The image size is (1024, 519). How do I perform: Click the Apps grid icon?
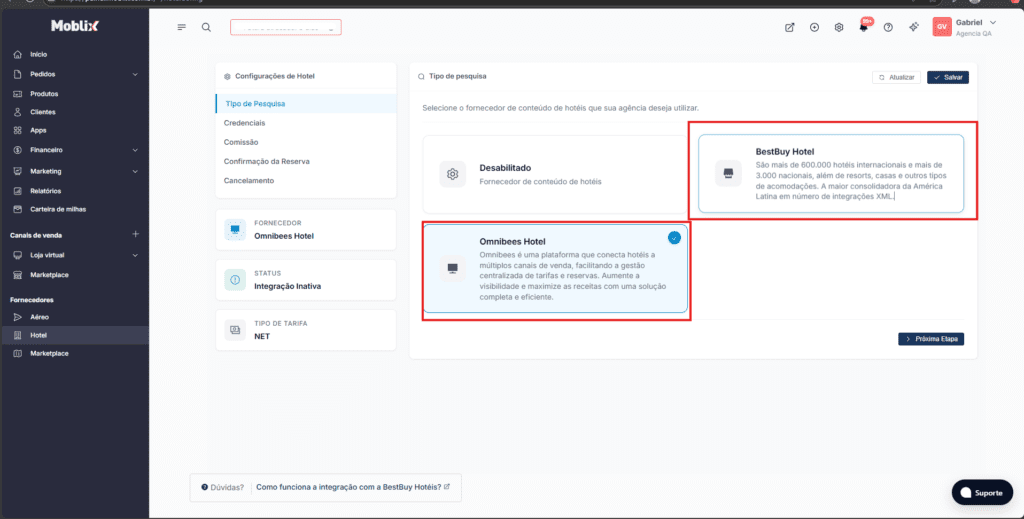coord(18,131)
